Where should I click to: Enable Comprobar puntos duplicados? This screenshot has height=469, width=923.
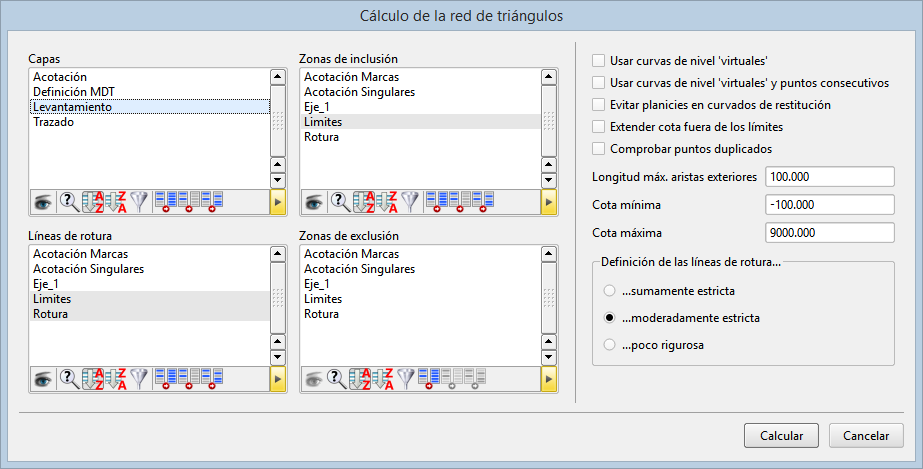599,148
